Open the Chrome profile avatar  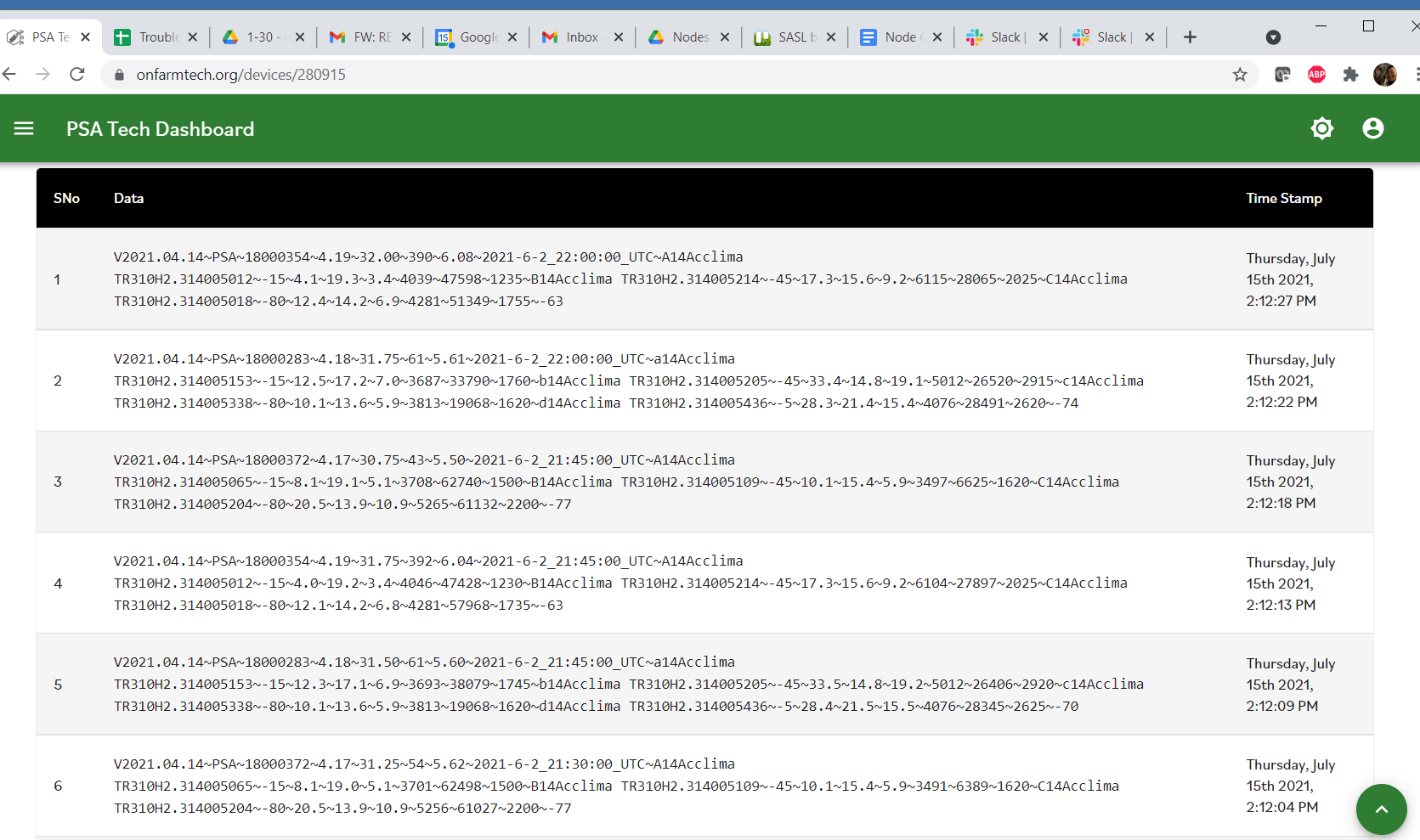point(1384,75)
